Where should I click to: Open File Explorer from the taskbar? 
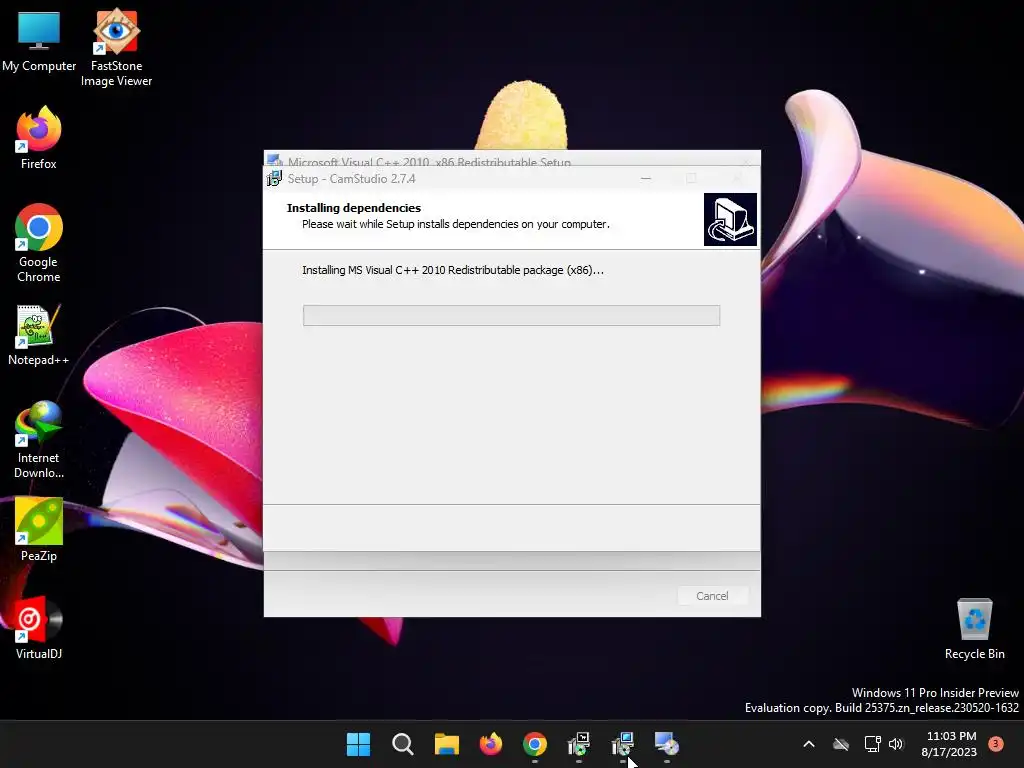click(447, 744)
